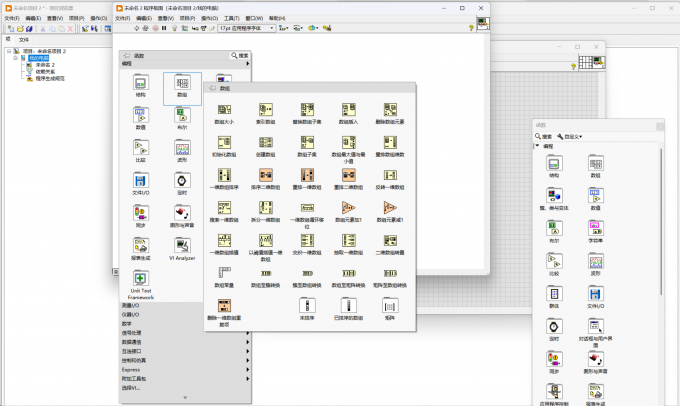Open the 帮助(H) menu

click(277, 18)
